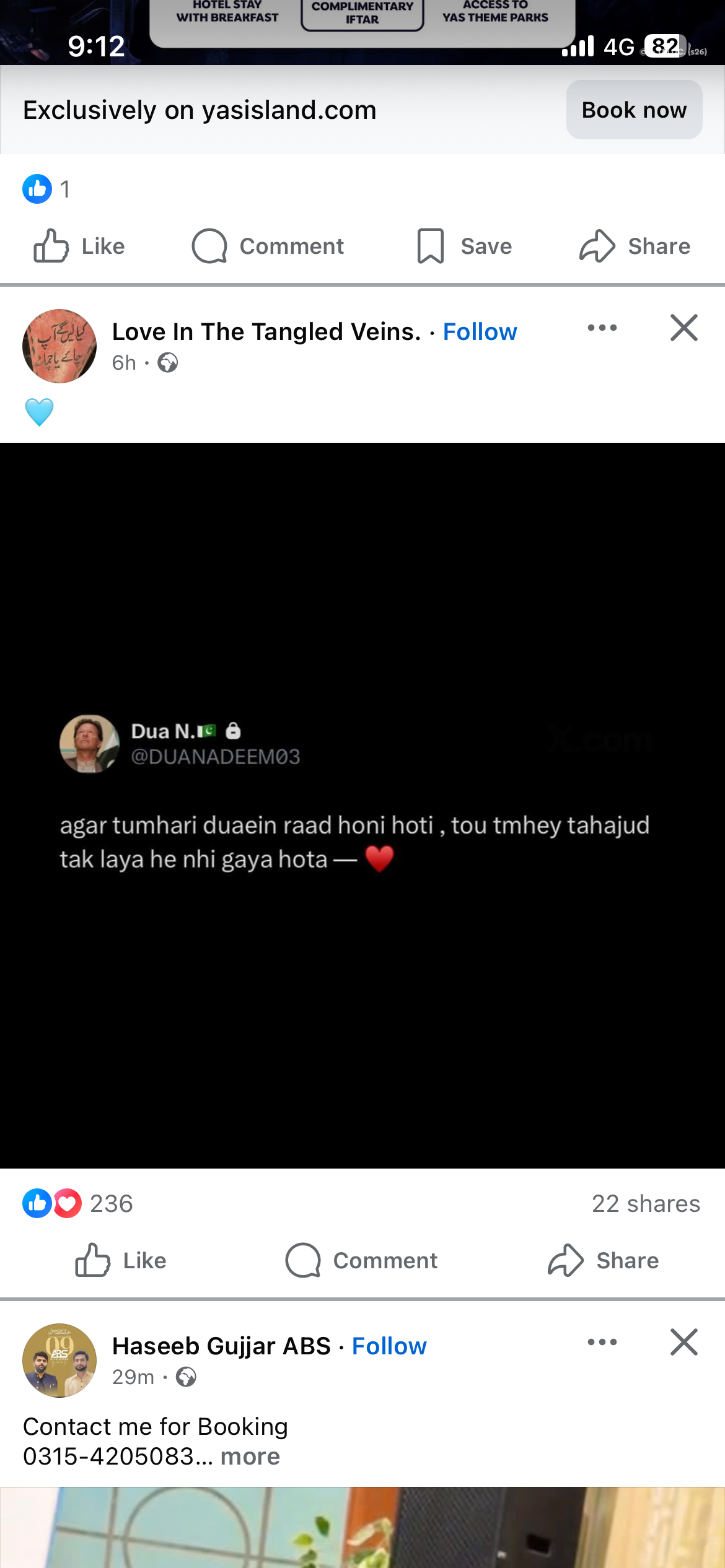Viewport: 725px width, 1568px height.
Task: Share the Dua N. quote post
Action: tap(603, 1260)
